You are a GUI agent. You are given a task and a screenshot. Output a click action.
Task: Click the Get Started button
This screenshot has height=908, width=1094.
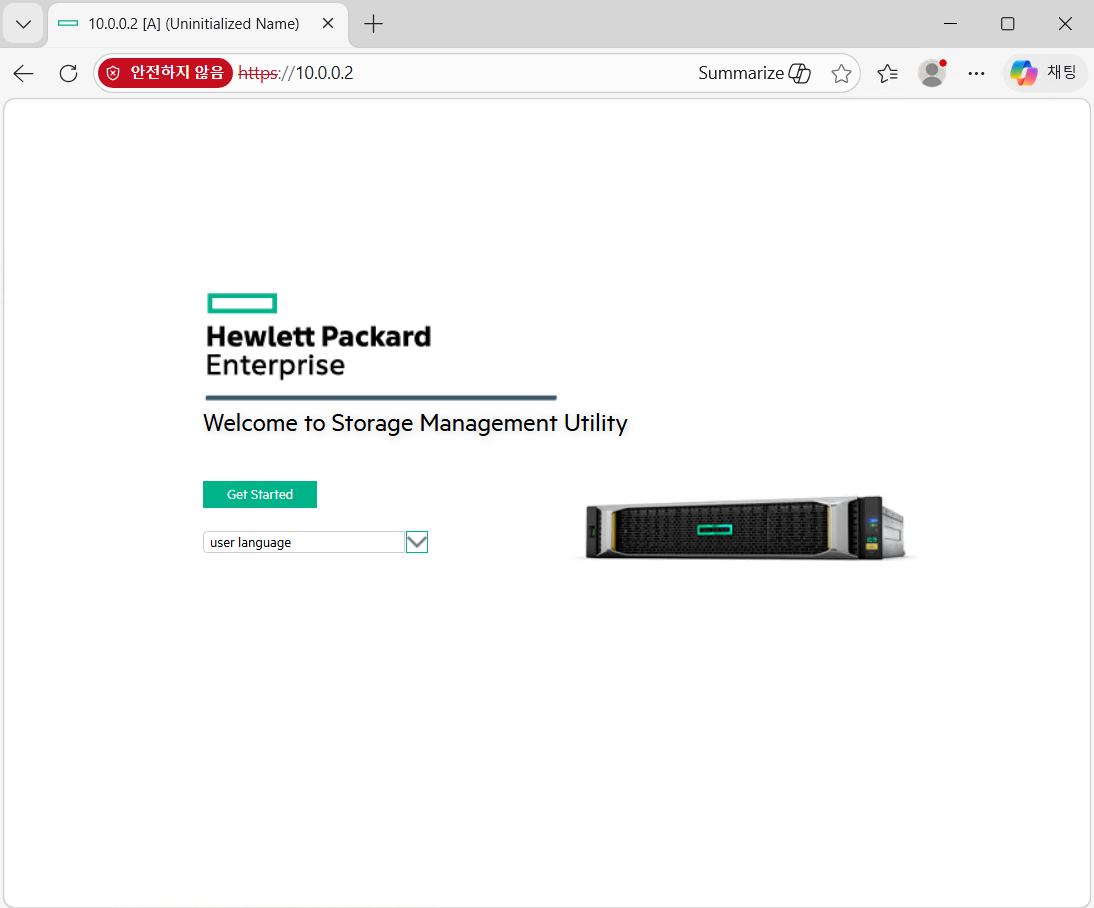[x=260, y=494]
